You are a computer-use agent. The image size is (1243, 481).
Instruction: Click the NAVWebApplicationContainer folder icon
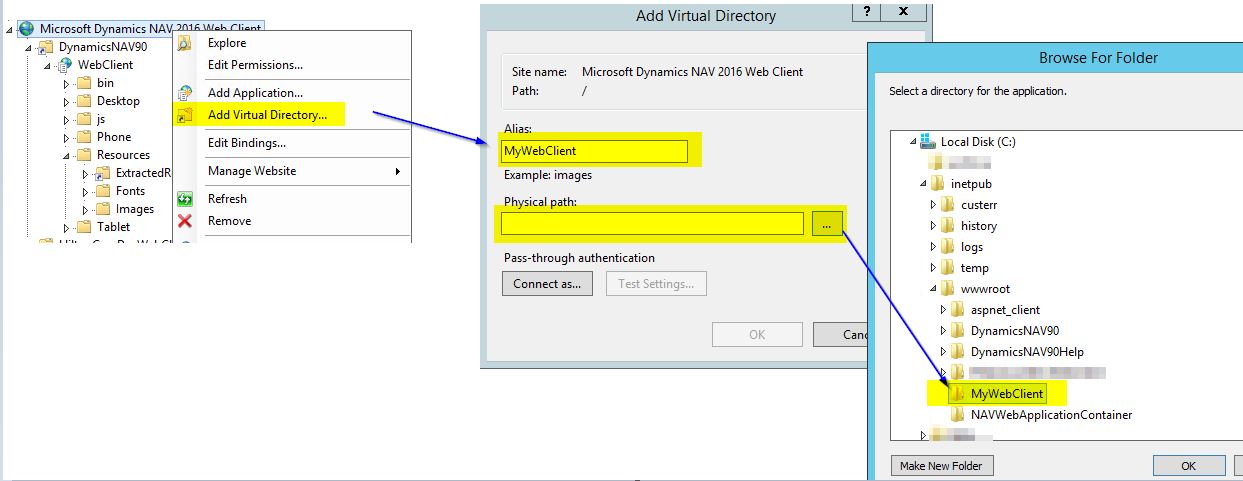pyautogui.click(x=958, y=415)
